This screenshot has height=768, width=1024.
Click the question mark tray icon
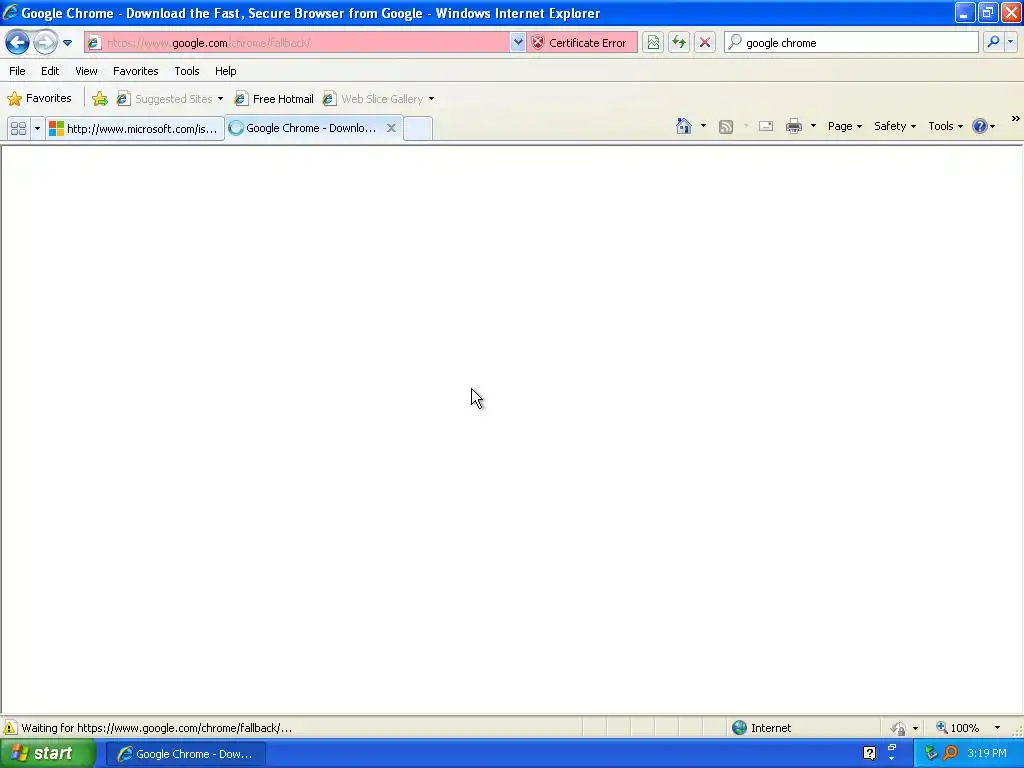click(x=869, y=754)
